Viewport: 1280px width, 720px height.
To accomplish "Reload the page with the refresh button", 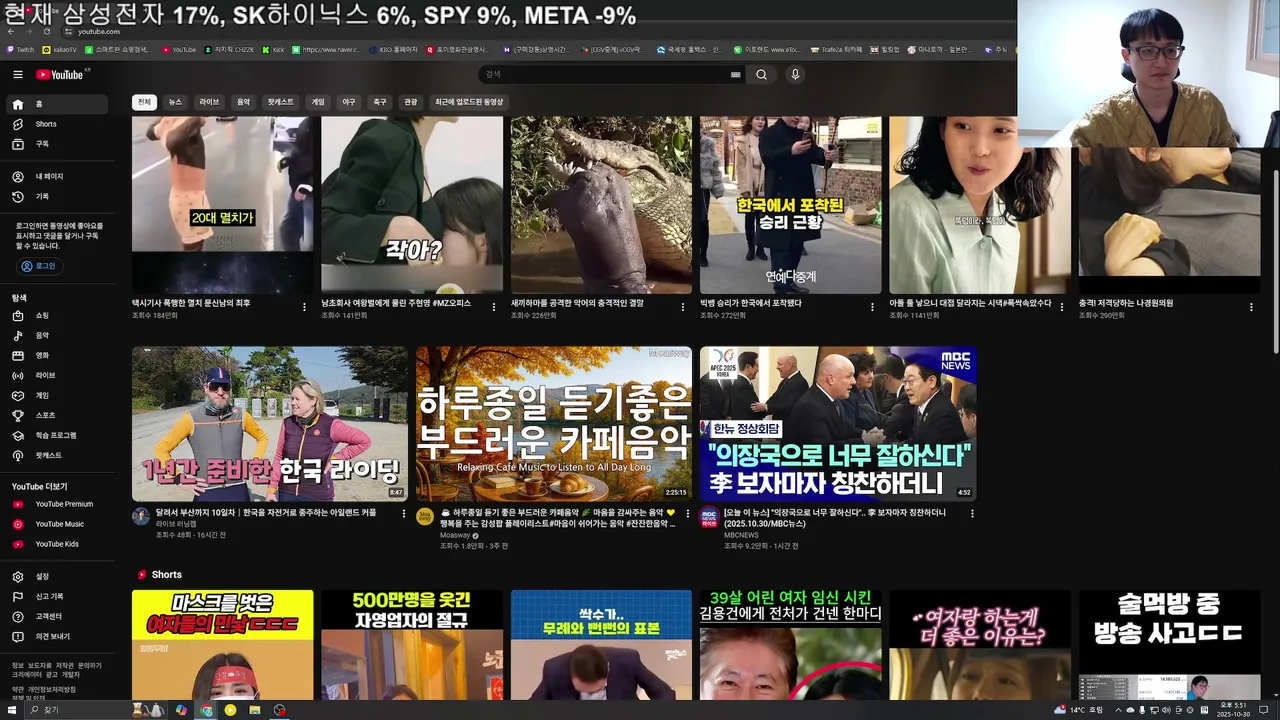I will (x=46, y=31).
